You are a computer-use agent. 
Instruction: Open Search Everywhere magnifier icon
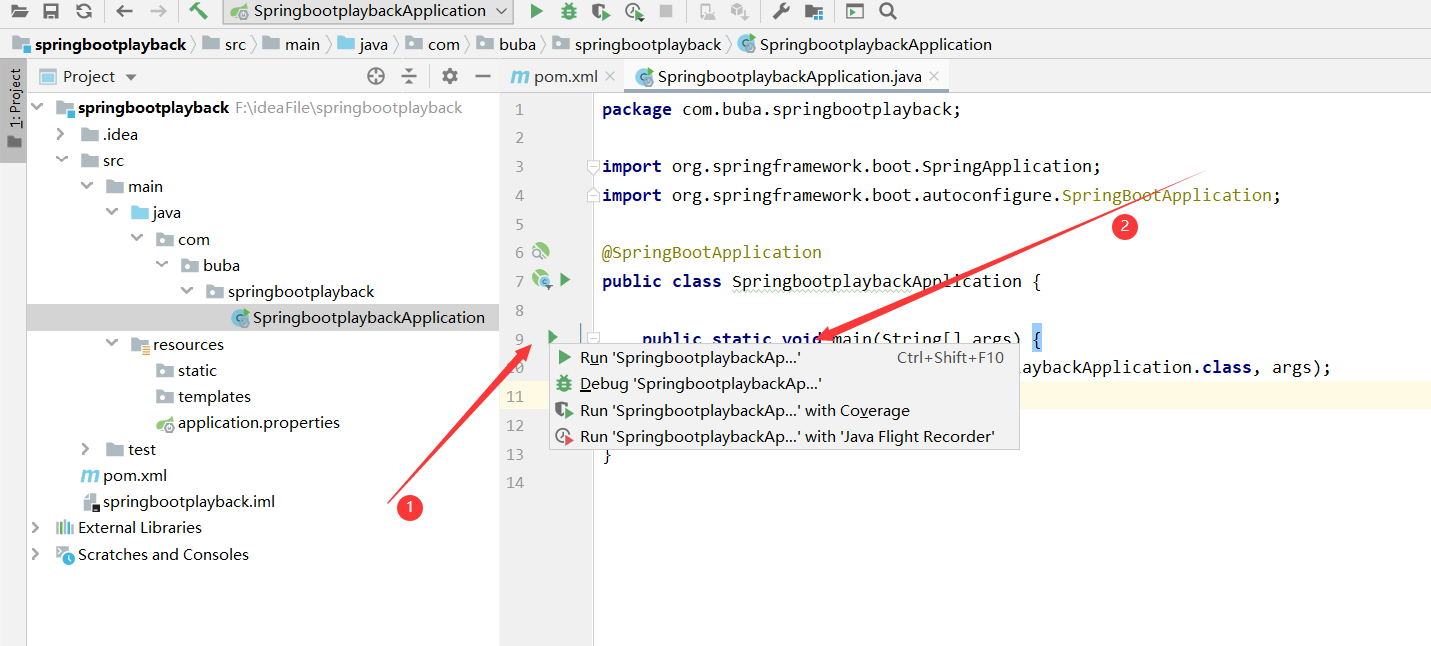point(887,11)
